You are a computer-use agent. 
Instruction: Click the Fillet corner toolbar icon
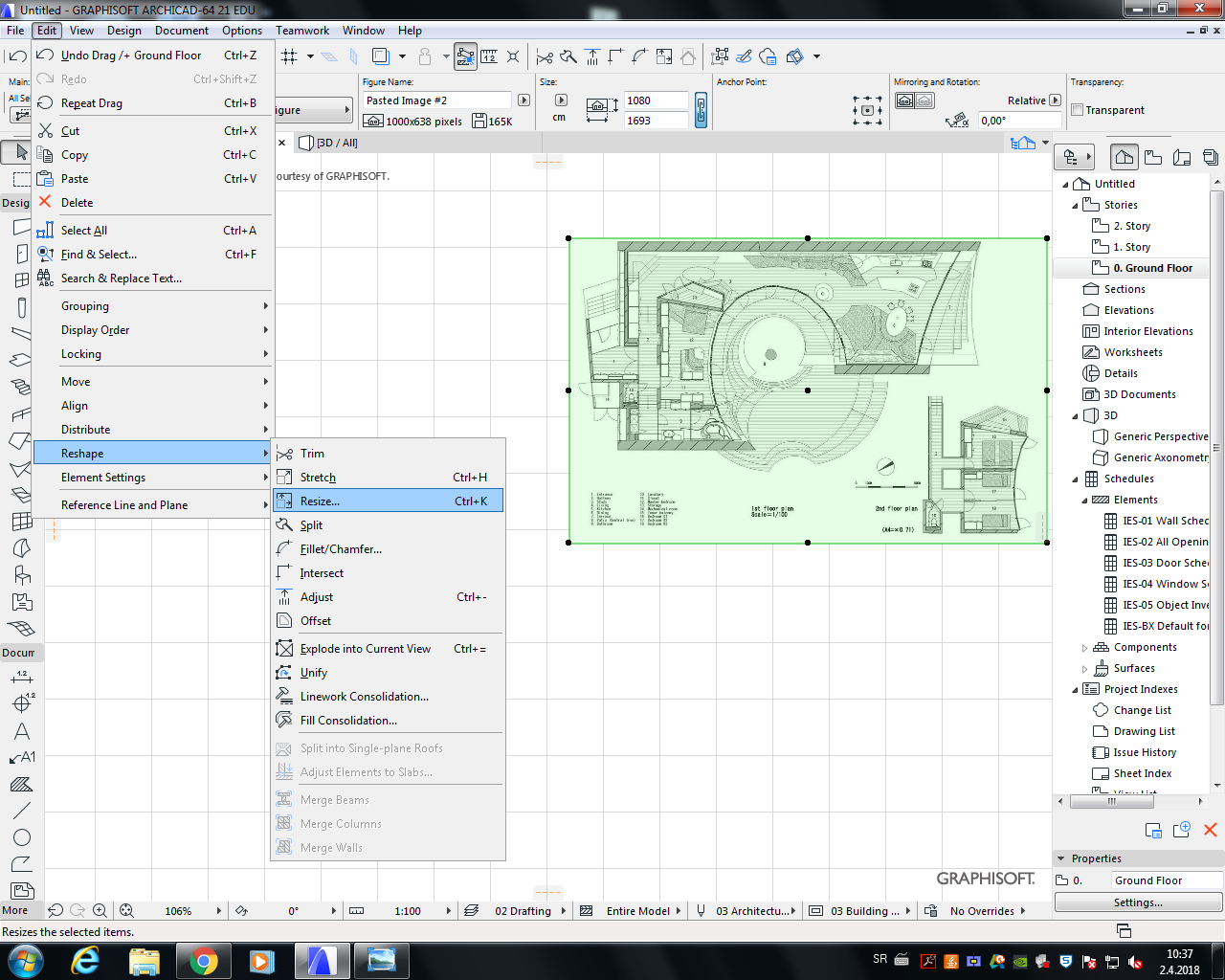pos(639,56)
